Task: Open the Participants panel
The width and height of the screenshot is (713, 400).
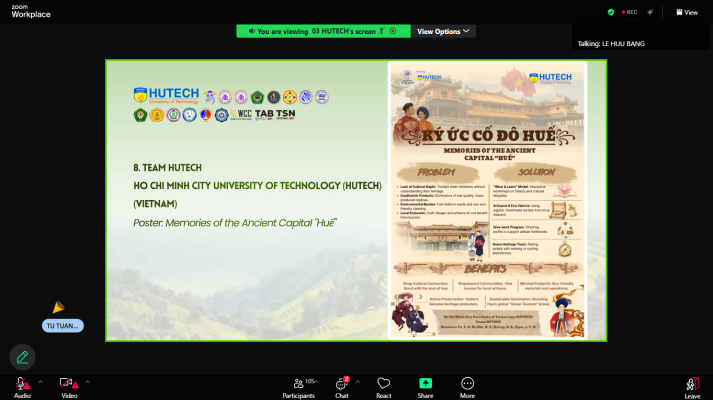Action: point(299,388)
